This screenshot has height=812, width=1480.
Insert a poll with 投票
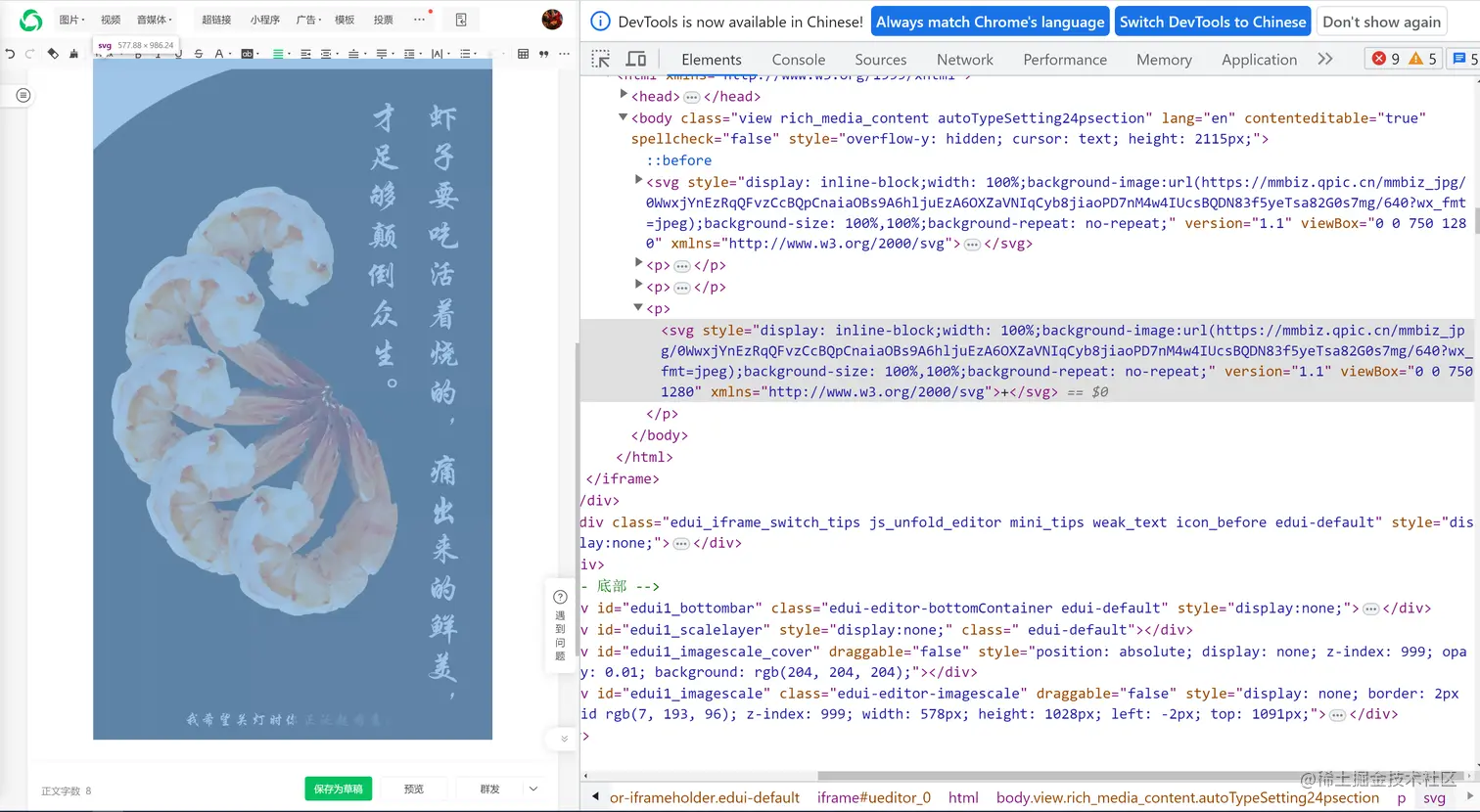[x=384, y=20]
